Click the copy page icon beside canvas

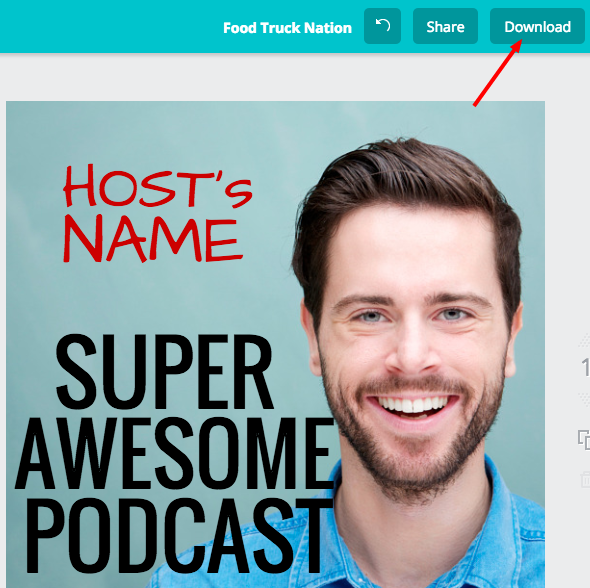click(x=584, y=440)
